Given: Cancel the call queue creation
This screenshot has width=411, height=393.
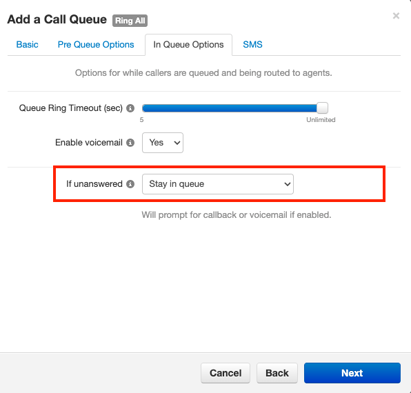Looking at the screenshot, I should [x=225, y=373].
